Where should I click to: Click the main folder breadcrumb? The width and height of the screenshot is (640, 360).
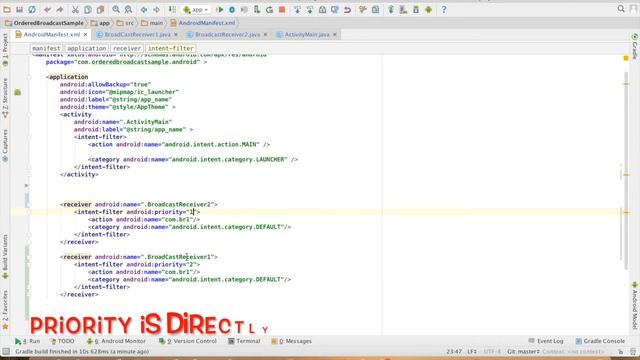[152, 23]
